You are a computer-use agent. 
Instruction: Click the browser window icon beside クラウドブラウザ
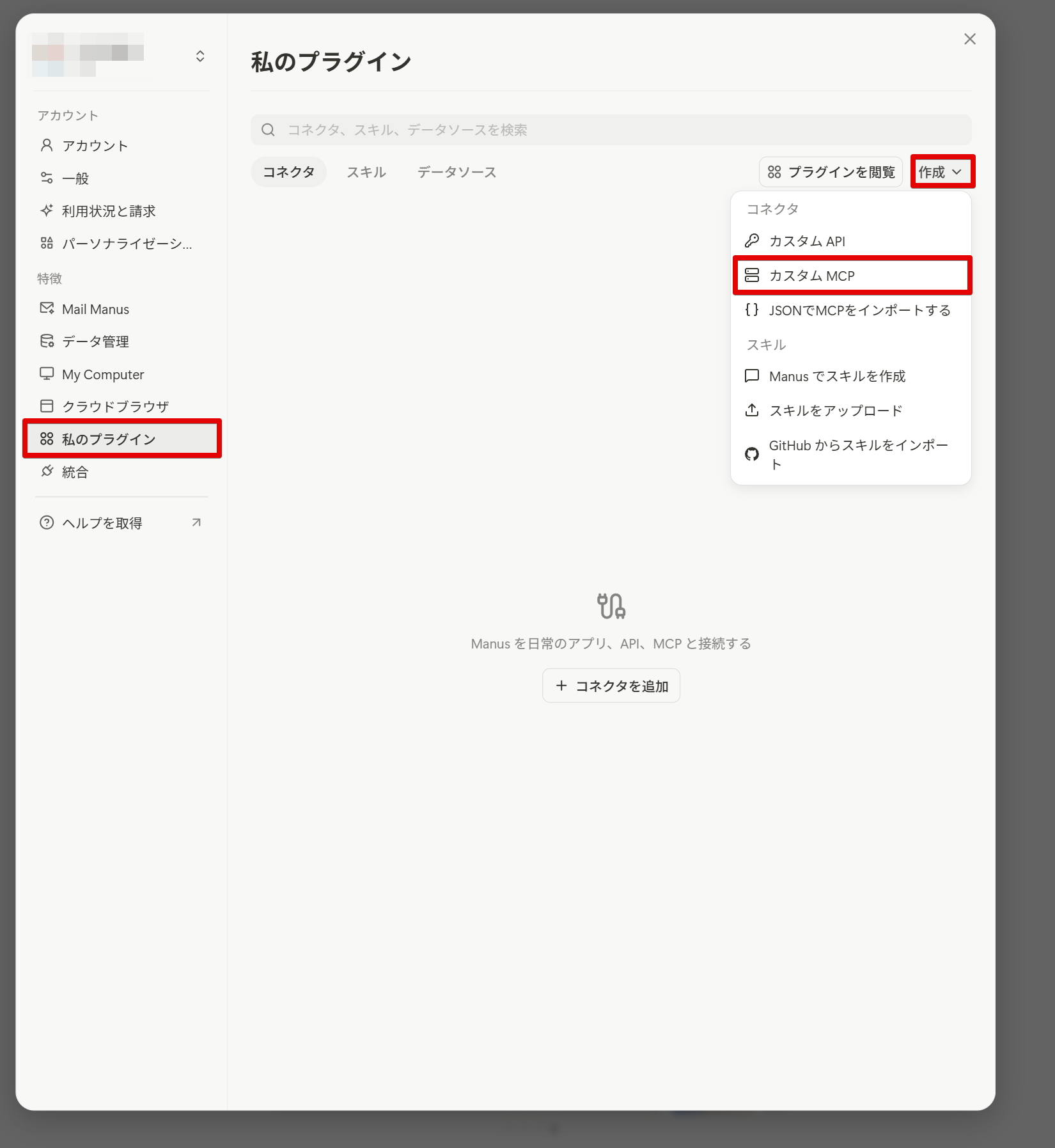[47, 406]
